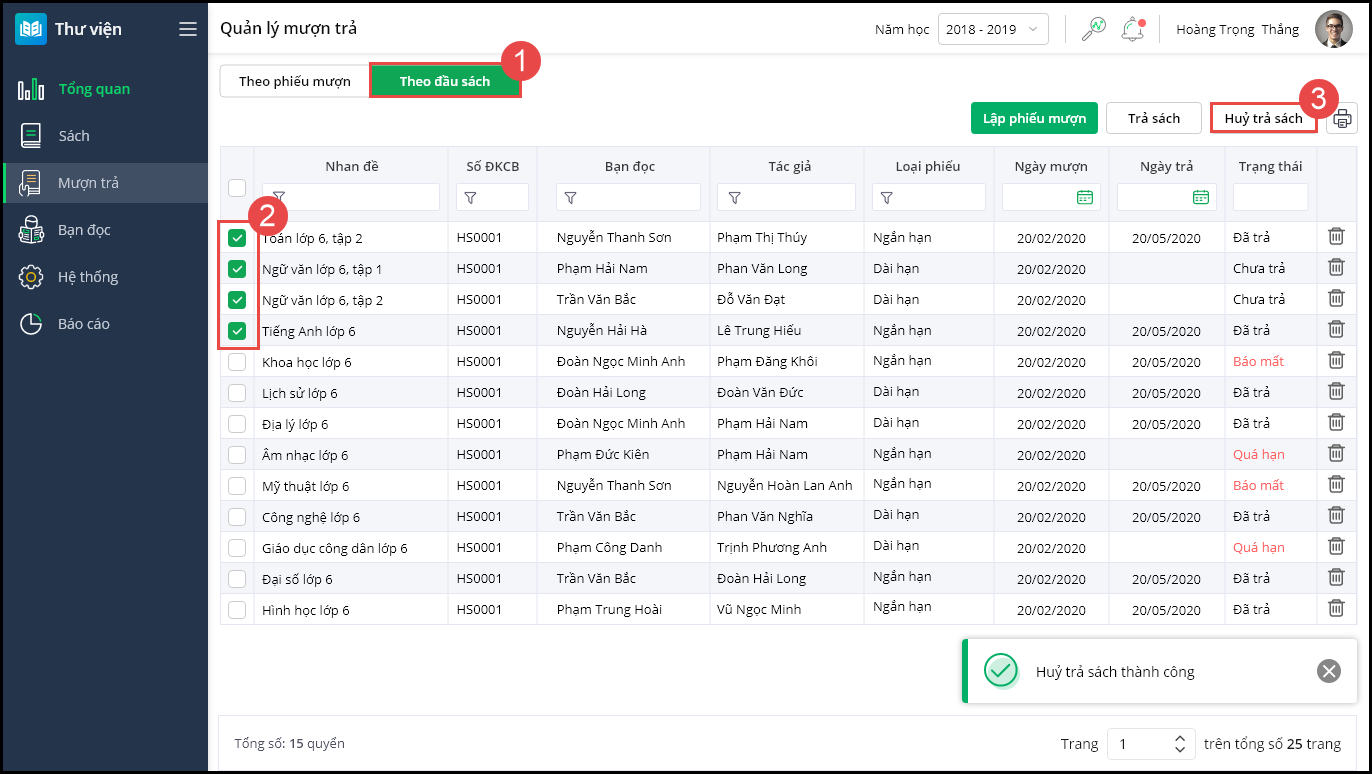This screenshot has width=1372, height=774.
Task: Open calendar picker in Ngày mượn filter
Action: click(x=1084, y=198)
